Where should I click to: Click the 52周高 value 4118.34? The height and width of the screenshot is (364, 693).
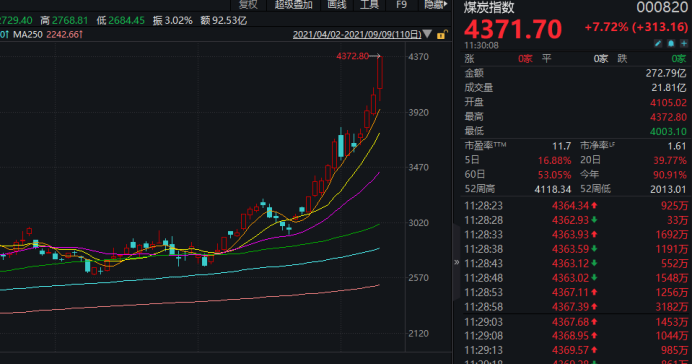click(552, 190)
